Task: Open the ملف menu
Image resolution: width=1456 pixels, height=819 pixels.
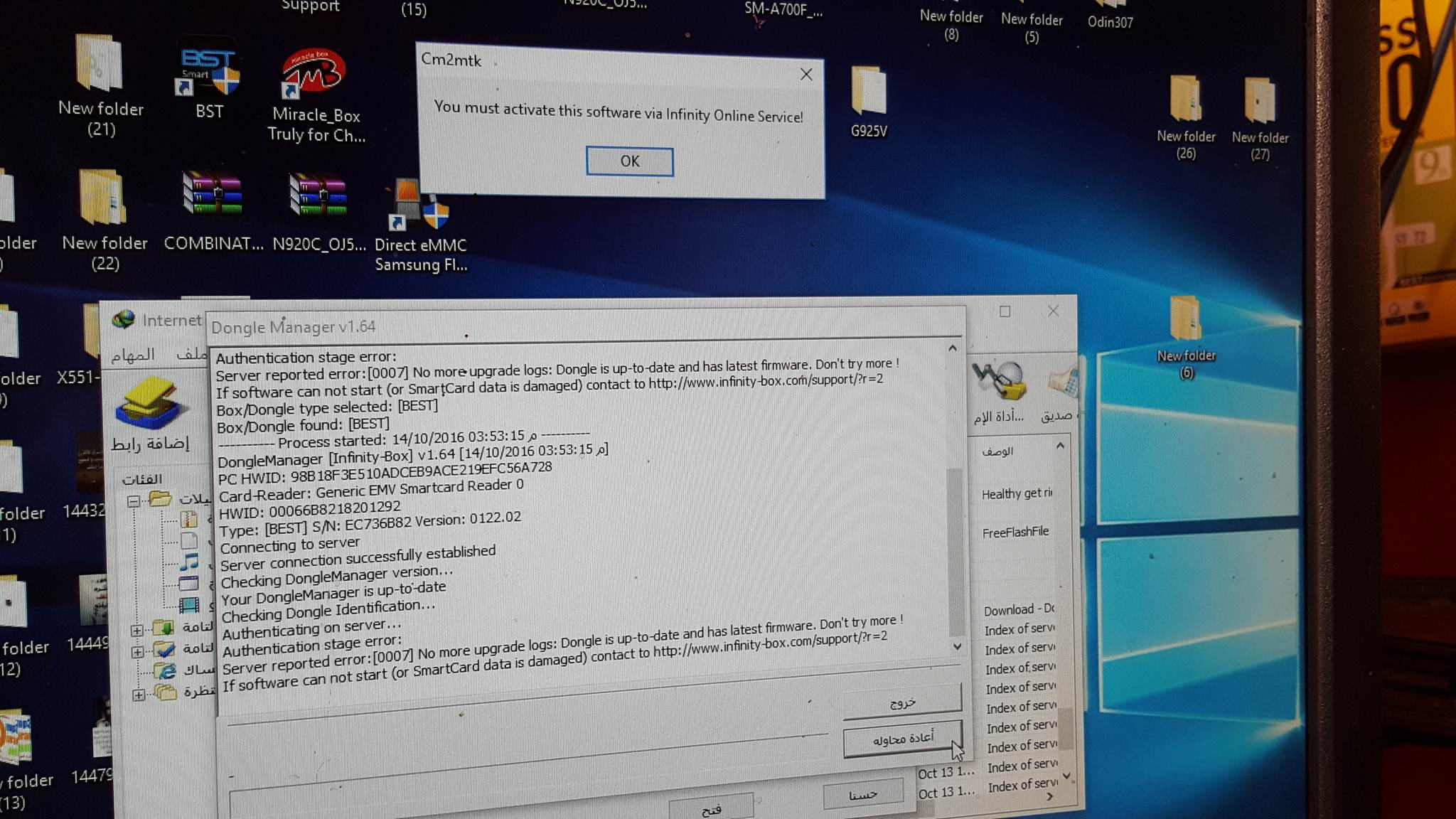Action: (191, 353)
